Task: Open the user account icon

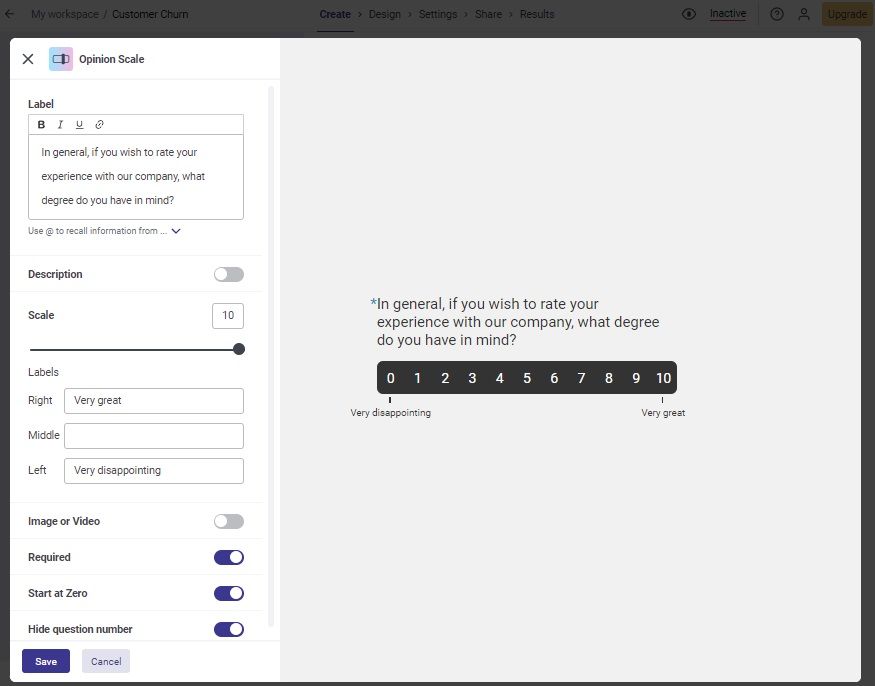Action: pyautogui.click(x=804, y=14)
